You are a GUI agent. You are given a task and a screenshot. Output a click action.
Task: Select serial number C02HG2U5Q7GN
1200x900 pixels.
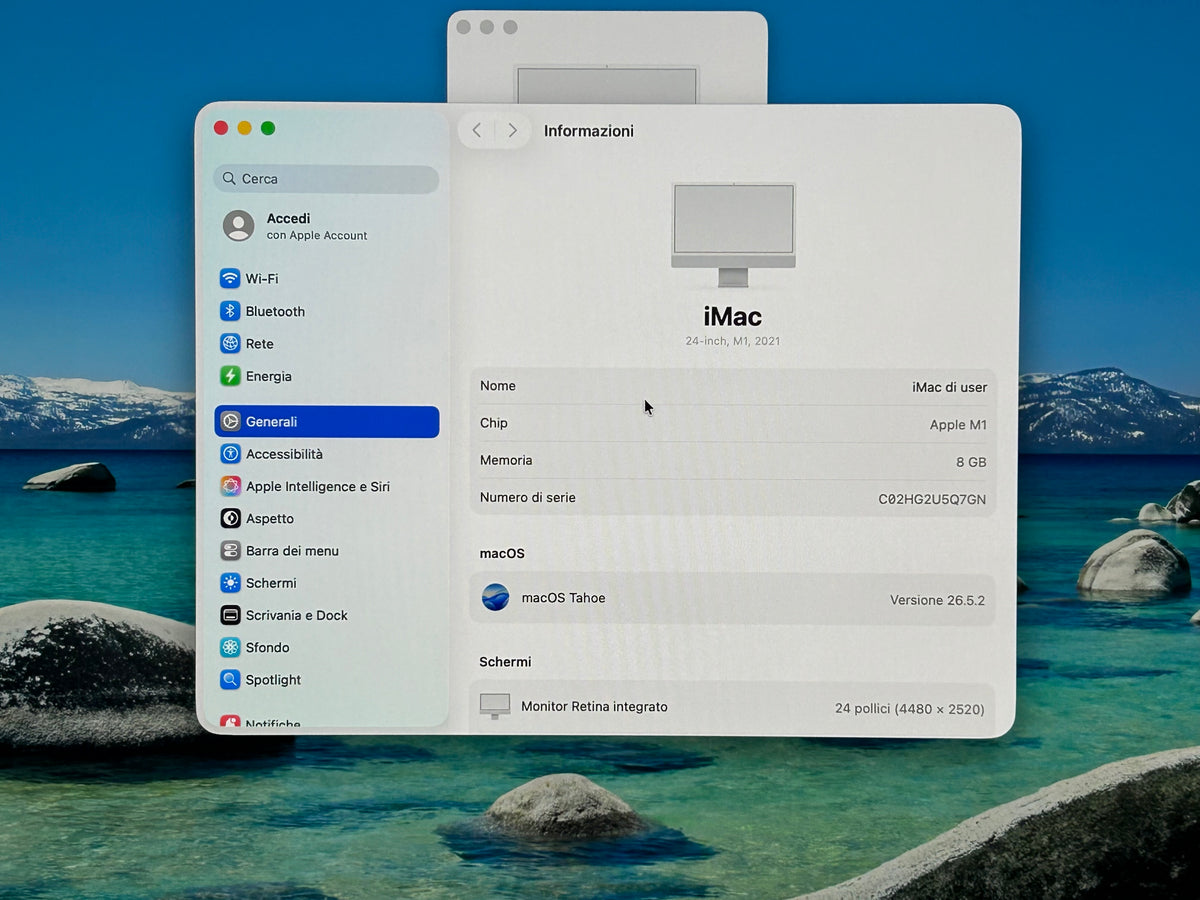coord(932,499)
